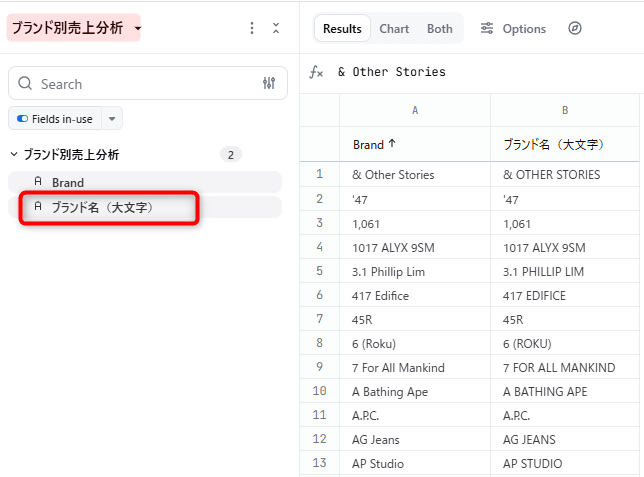Viewport: 644px width, 477px height.
Task: Click the field count badge 2
Action: (x=231, y=155)
